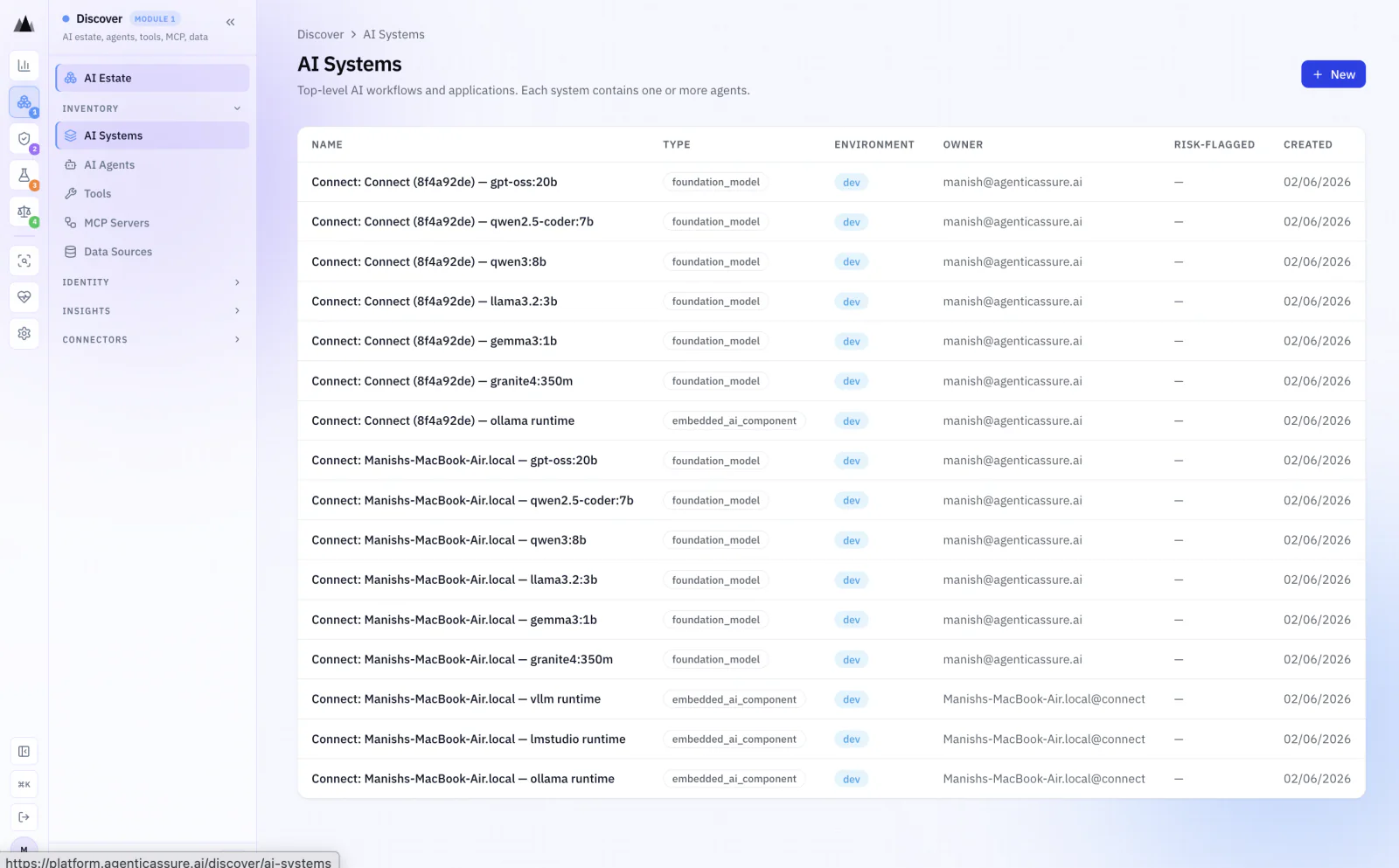Click the heart monitoring icon in rail

(x=24, y=297)
